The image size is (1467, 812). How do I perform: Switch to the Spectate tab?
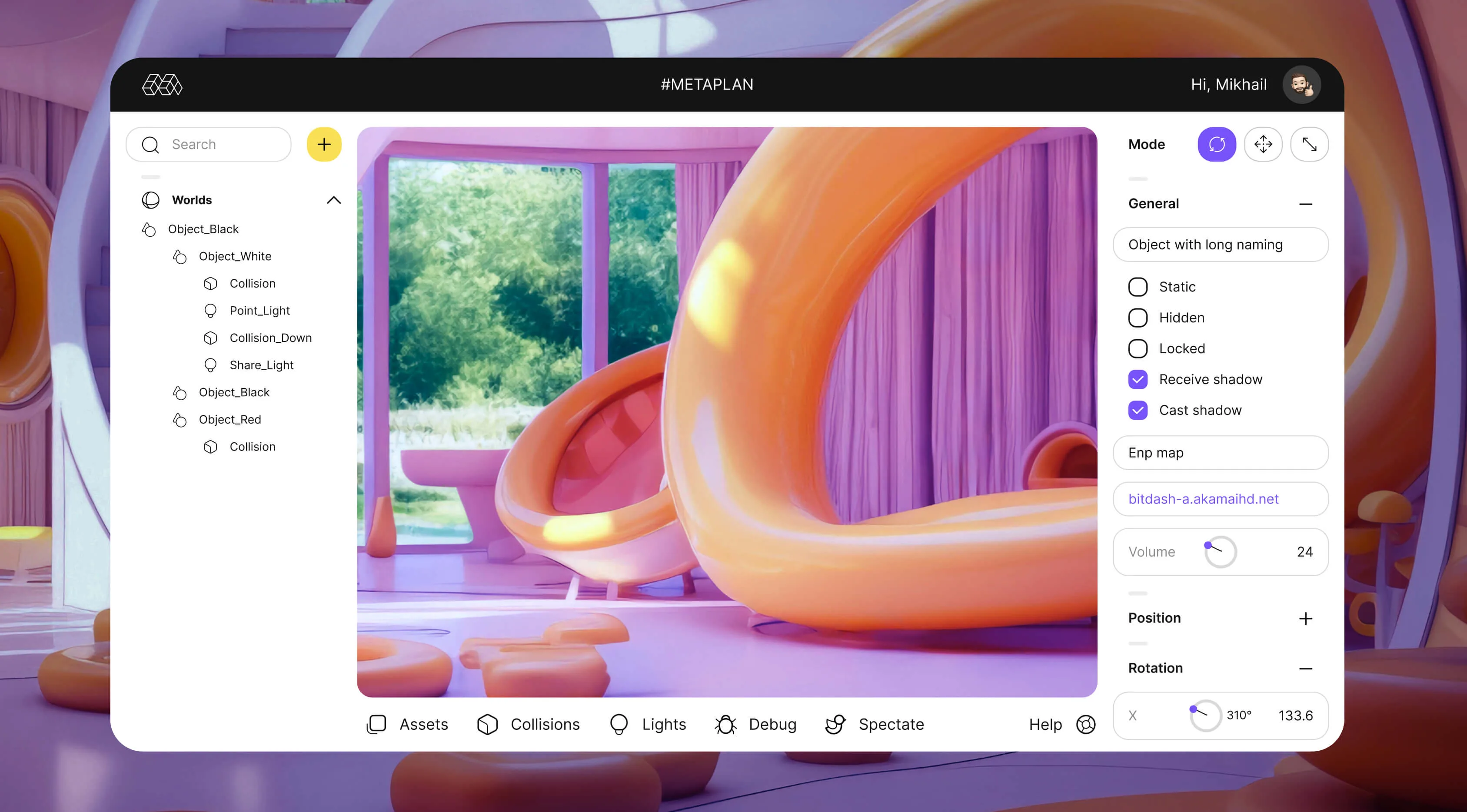tap(875, 724)
